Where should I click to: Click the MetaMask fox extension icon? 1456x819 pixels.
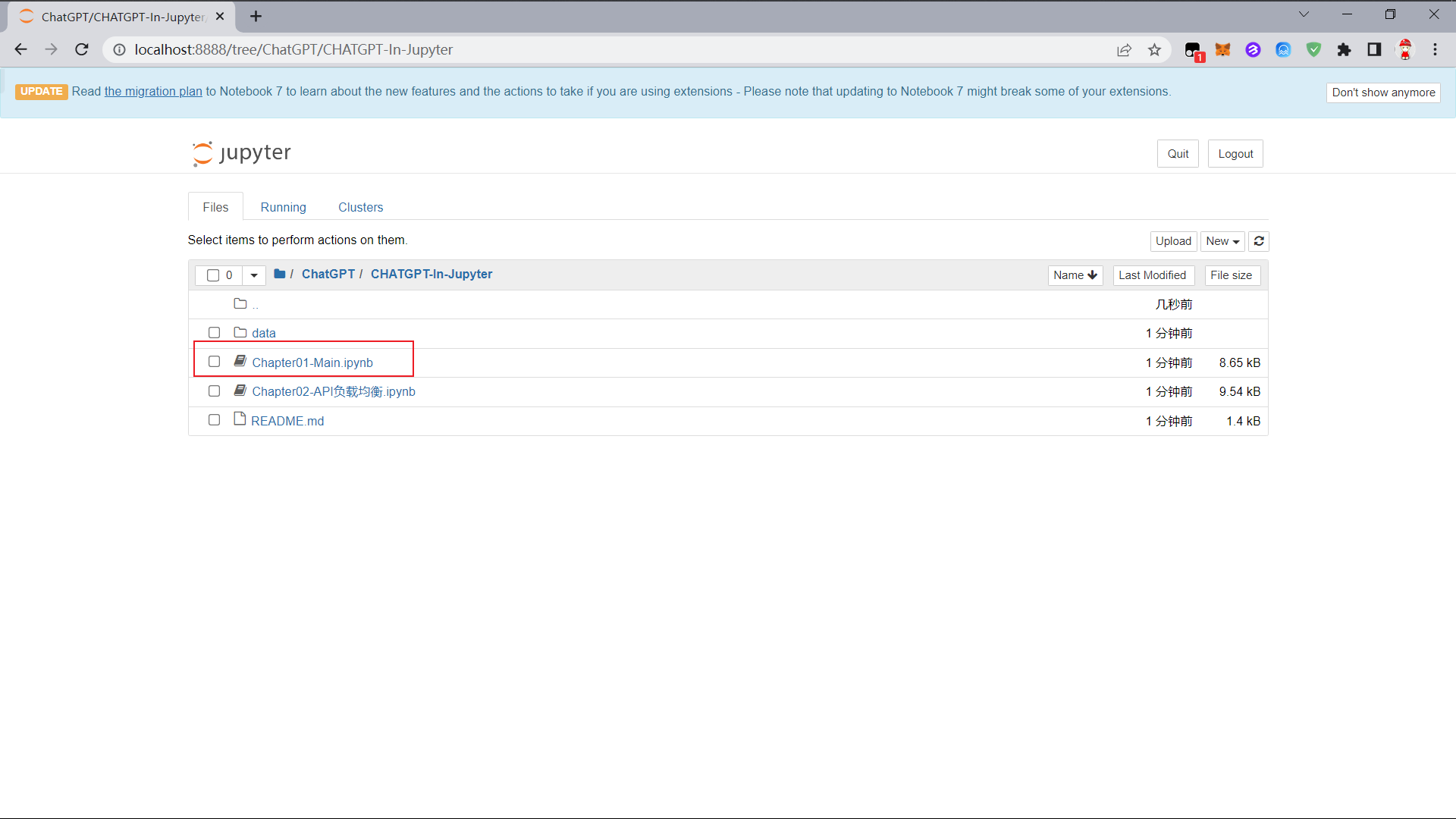point(1222,50)
